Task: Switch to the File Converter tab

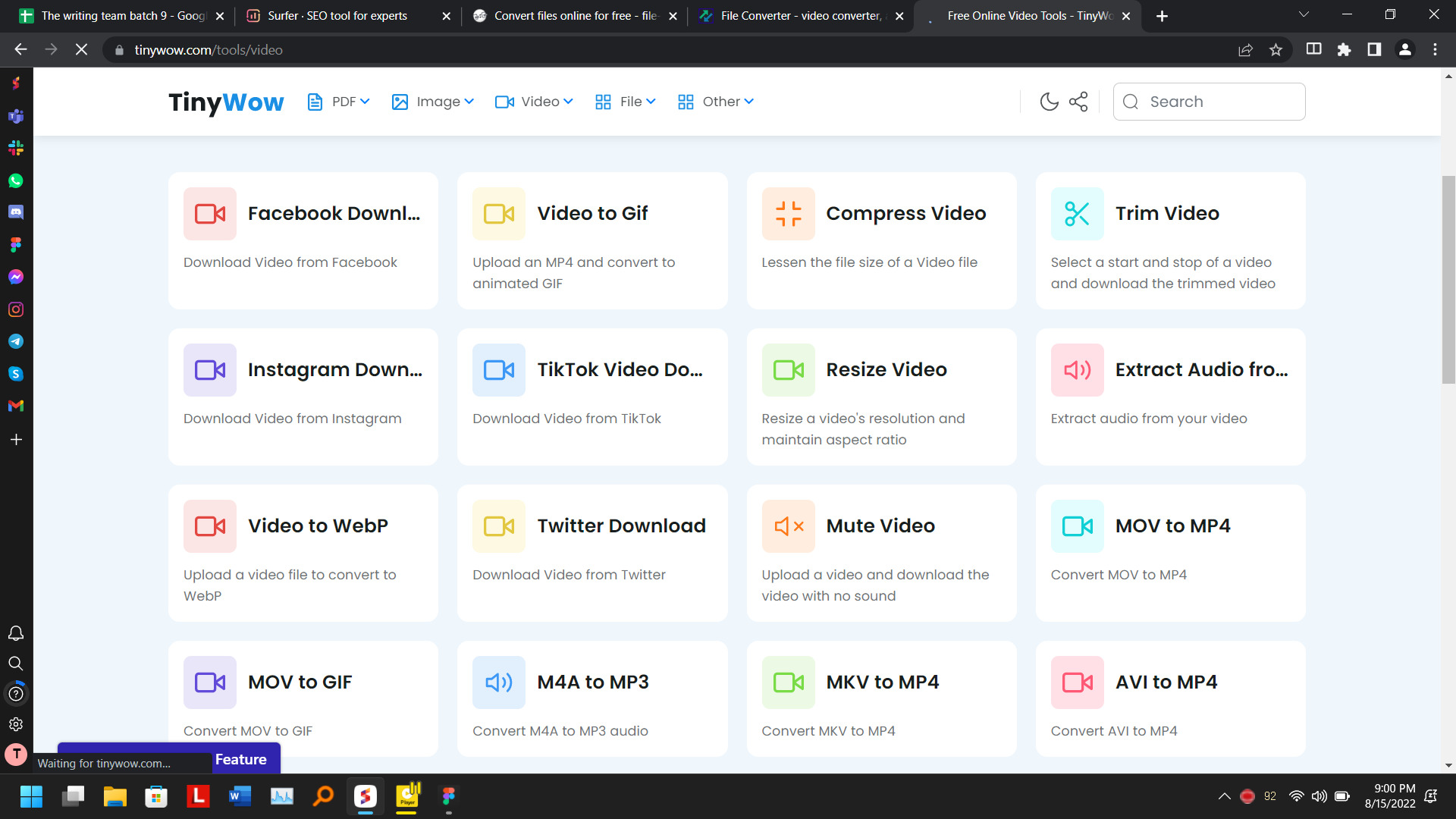Action: (801, 16)
